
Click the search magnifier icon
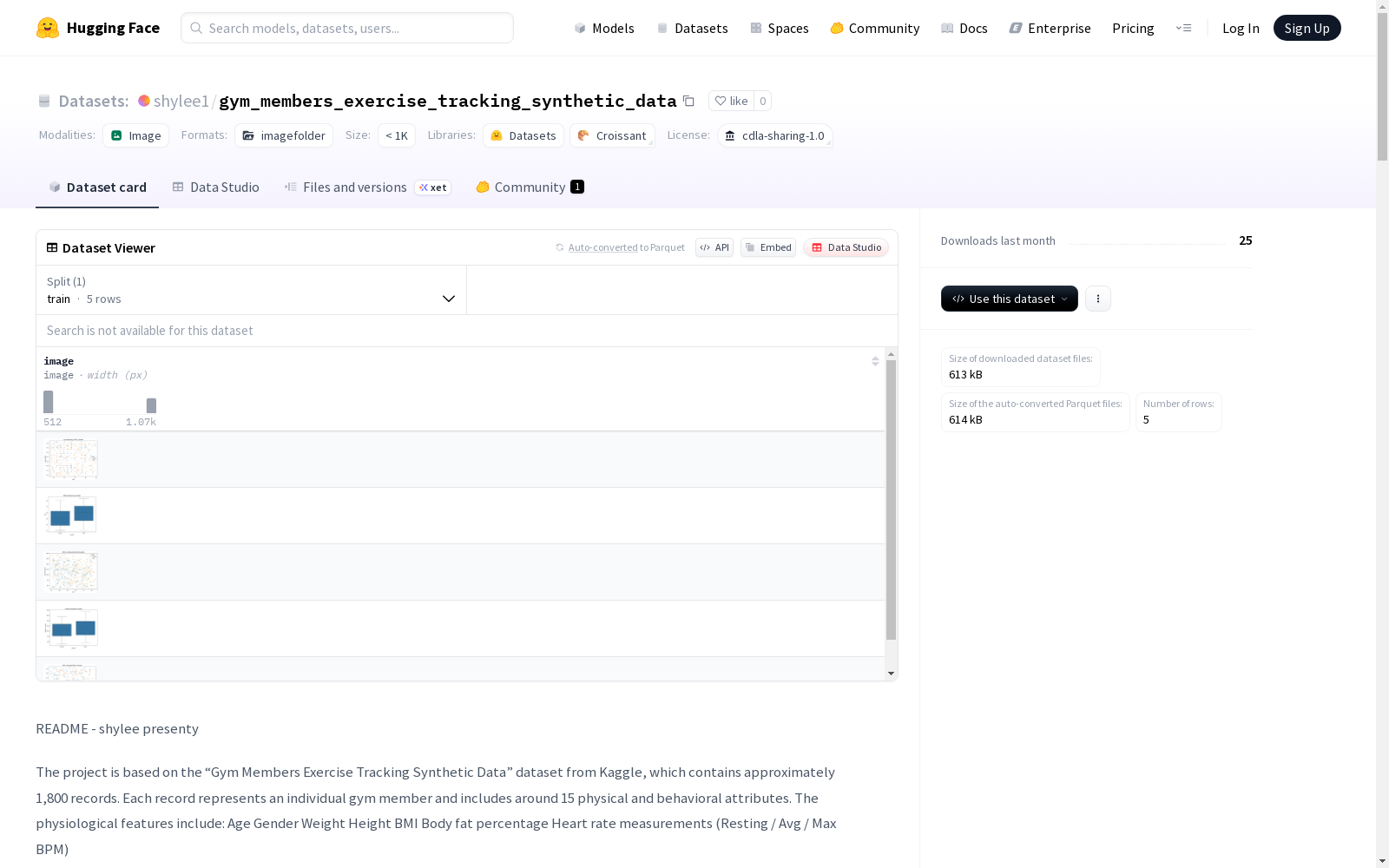coord(196,28)
